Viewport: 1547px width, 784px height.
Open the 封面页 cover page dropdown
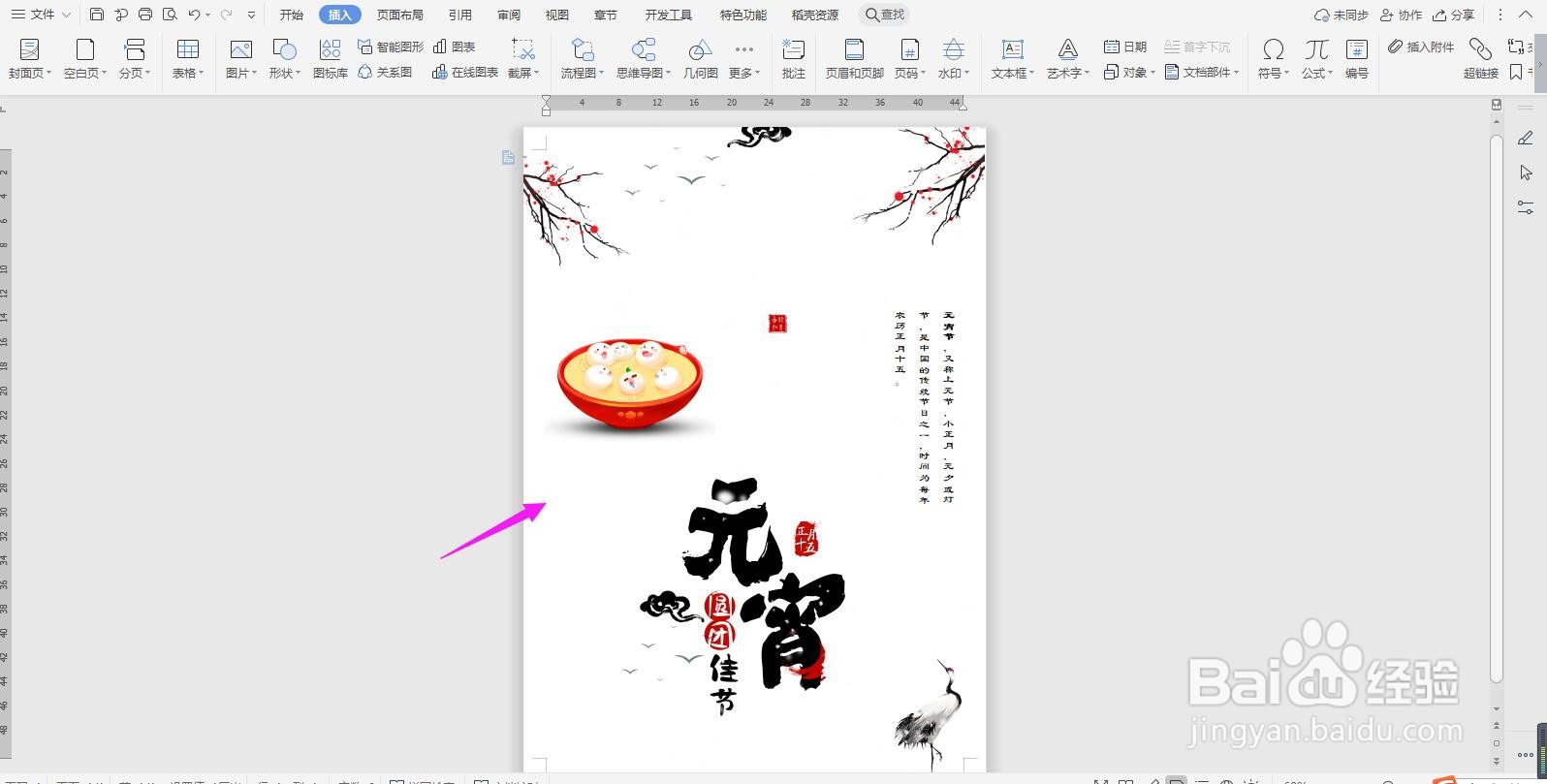30,58
